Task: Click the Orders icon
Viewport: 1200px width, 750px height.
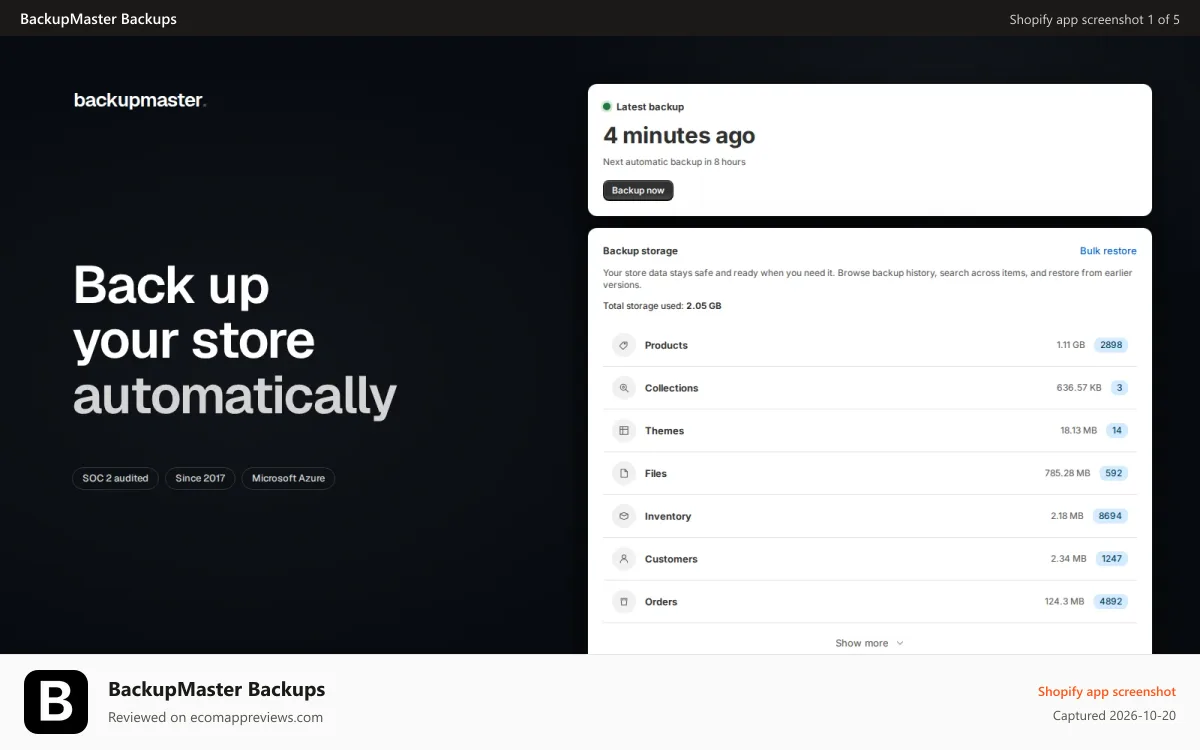Action: 624,602
